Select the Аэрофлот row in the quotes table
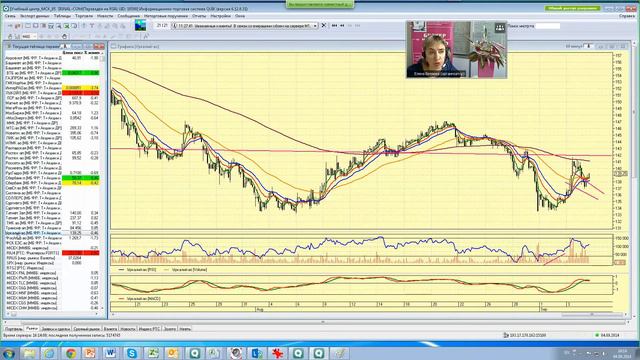The width and height of the screenshot is (640, 360). (52, 58)
